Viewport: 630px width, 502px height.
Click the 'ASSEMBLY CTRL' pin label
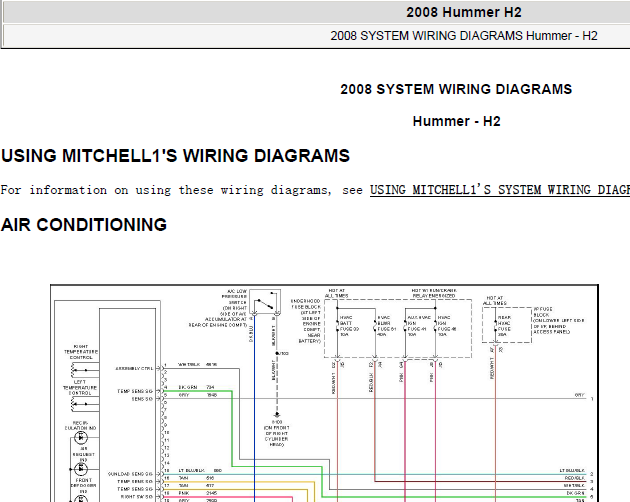coord(134,368)
